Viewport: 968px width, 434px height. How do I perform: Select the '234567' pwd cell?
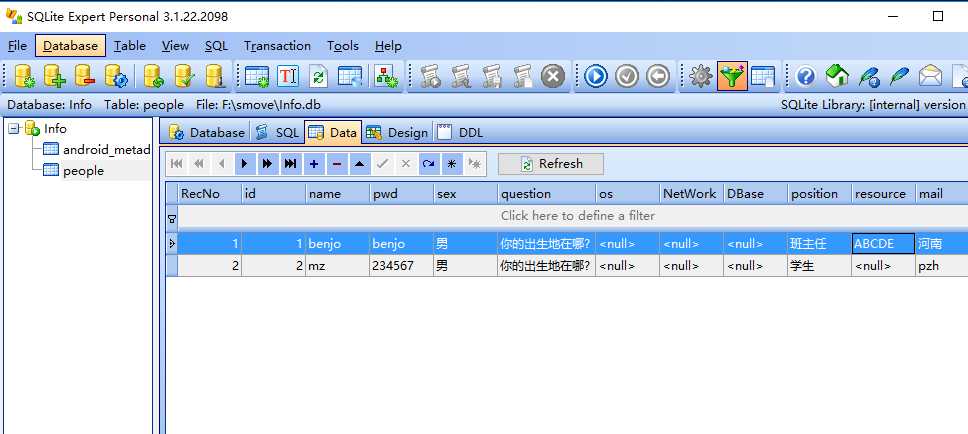(x=401, y=266)
